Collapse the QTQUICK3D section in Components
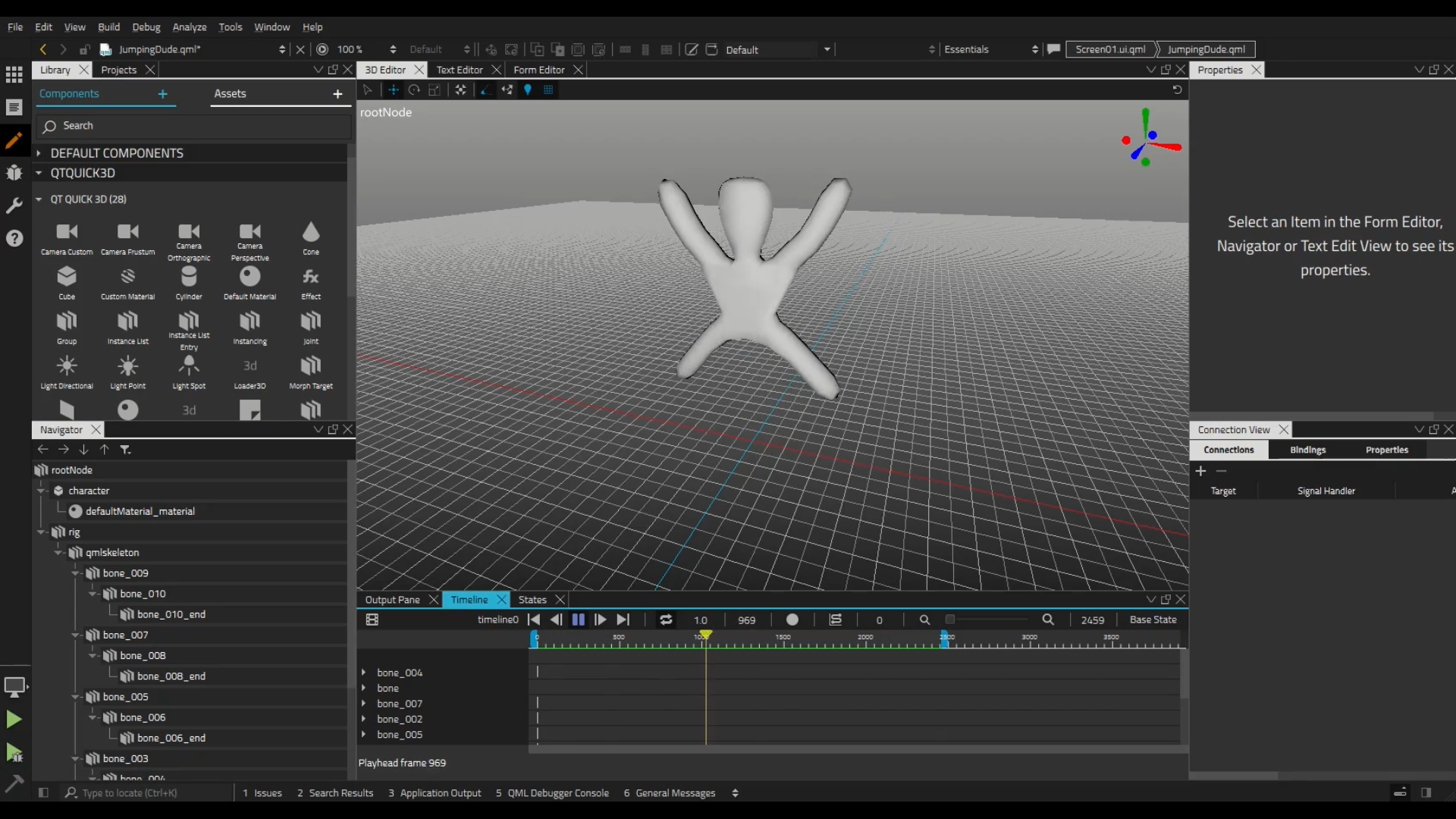Image resolution: width=1456 pixels, height=819 pixels. (x=39, y=173)
